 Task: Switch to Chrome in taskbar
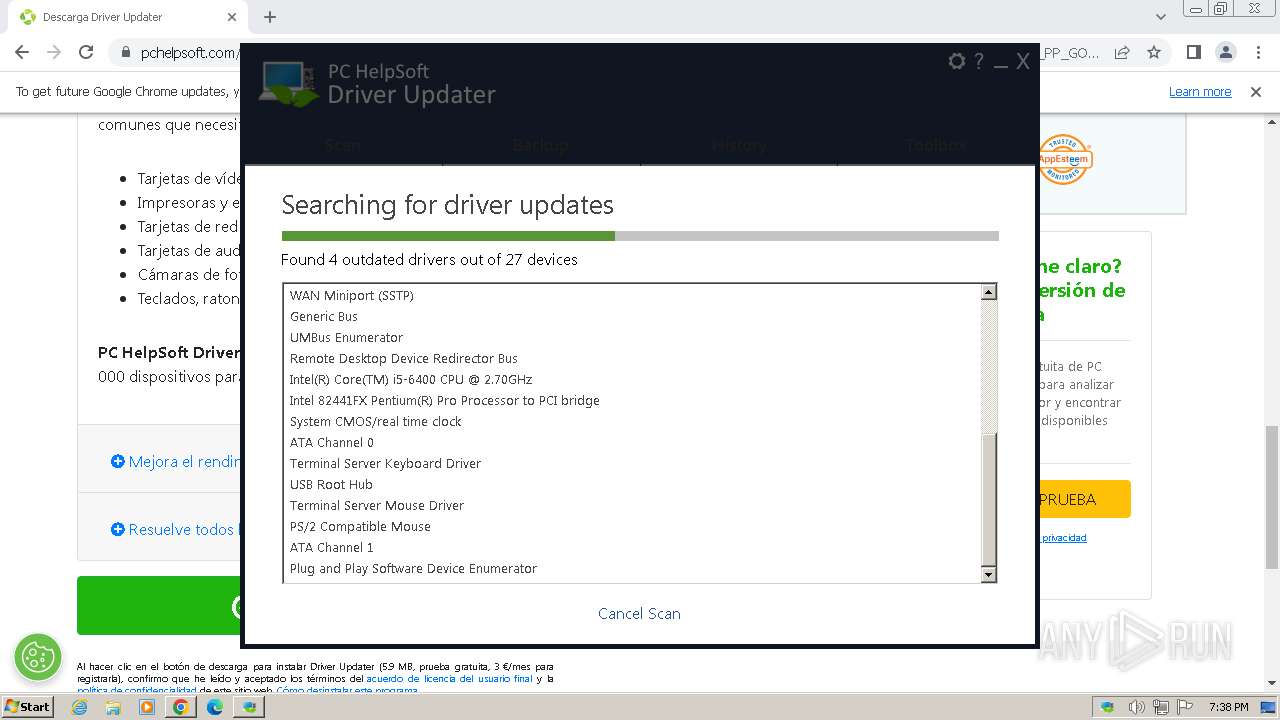pyautogui.click(x=181, y=707)
